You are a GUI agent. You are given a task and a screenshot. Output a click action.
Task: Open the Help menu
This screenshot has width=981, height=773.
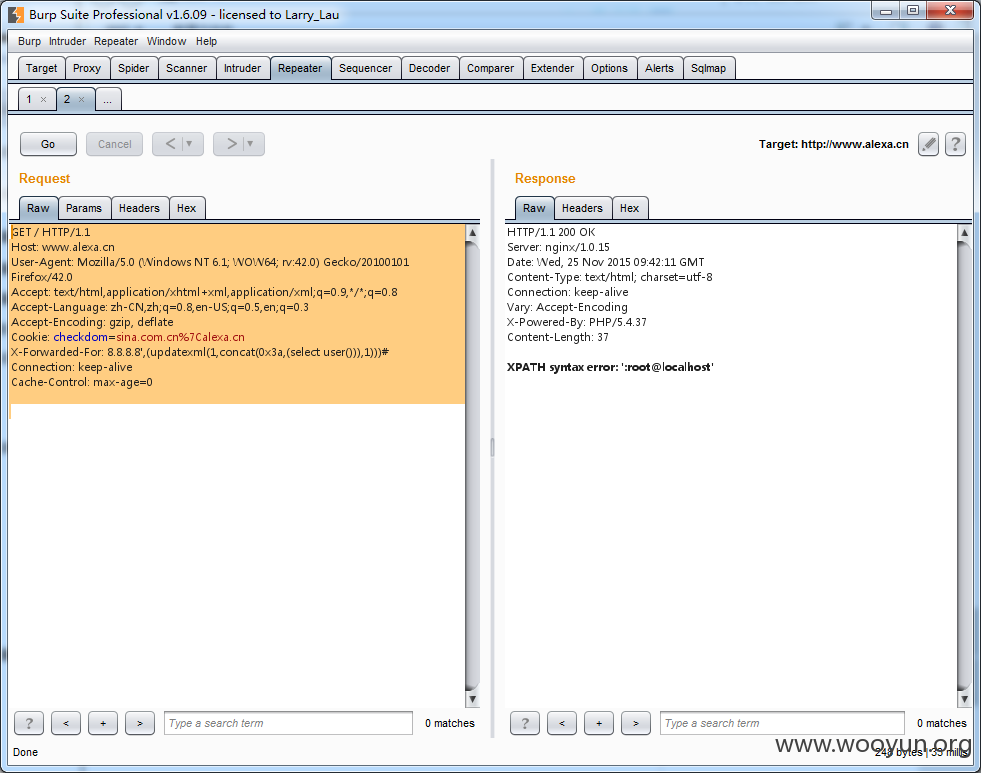click(x=206, y=41)
